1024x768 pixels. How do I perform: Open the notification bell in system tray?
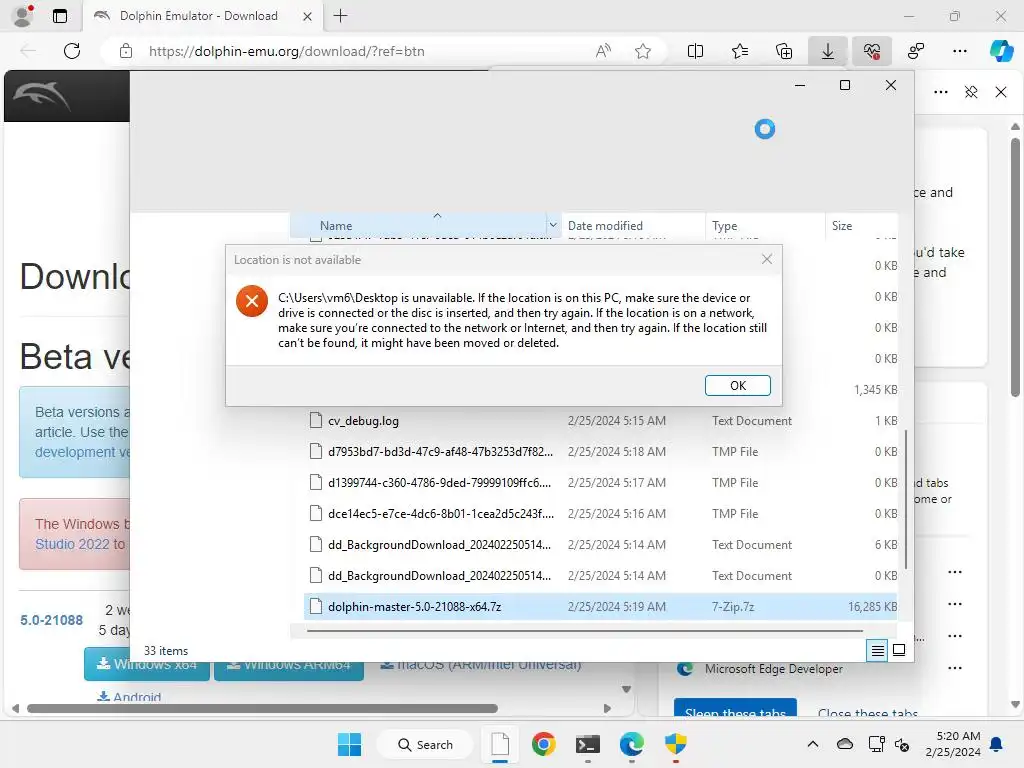(x=997, y=744)
